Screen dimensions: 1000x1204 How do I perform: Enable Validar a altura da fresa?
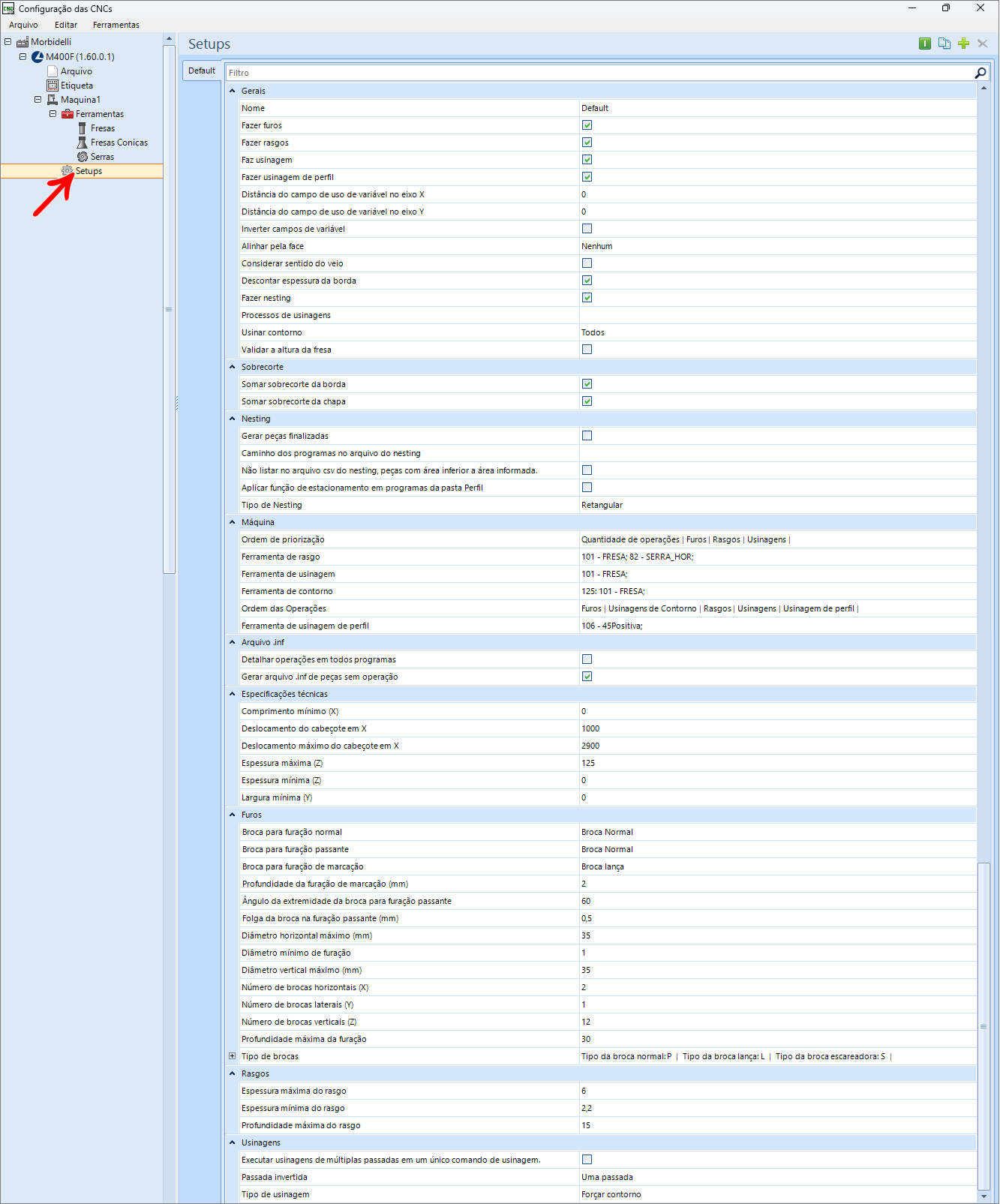587,350
